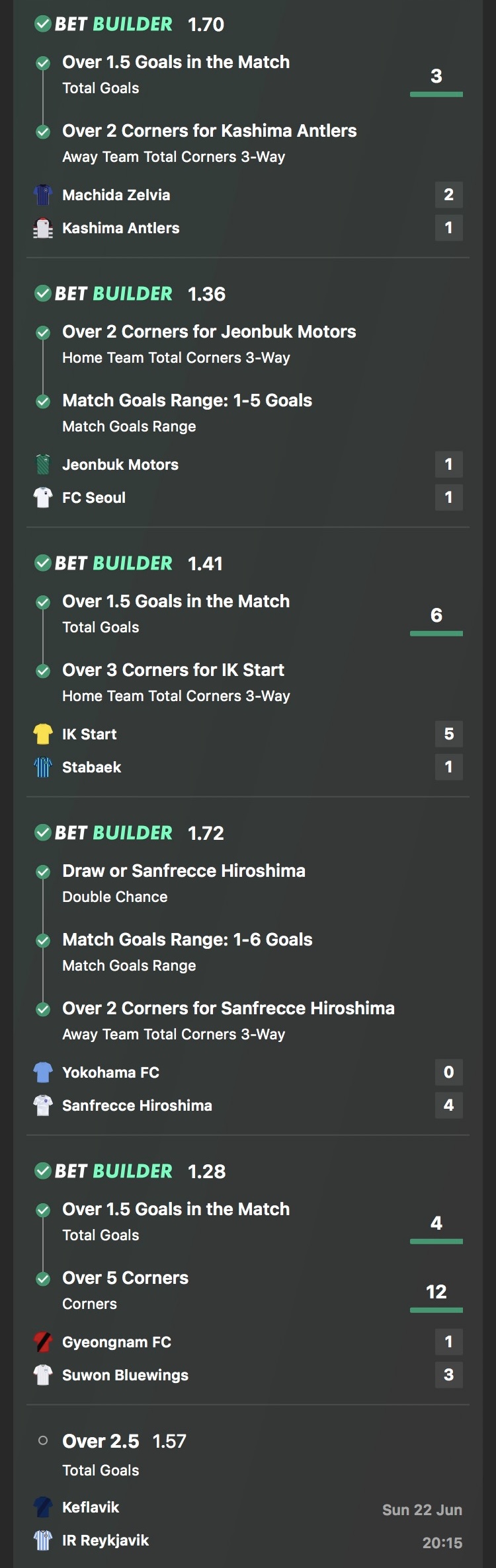Open the Bet Builder 1.36 header

pyautogui.click(x=130, y=294)
